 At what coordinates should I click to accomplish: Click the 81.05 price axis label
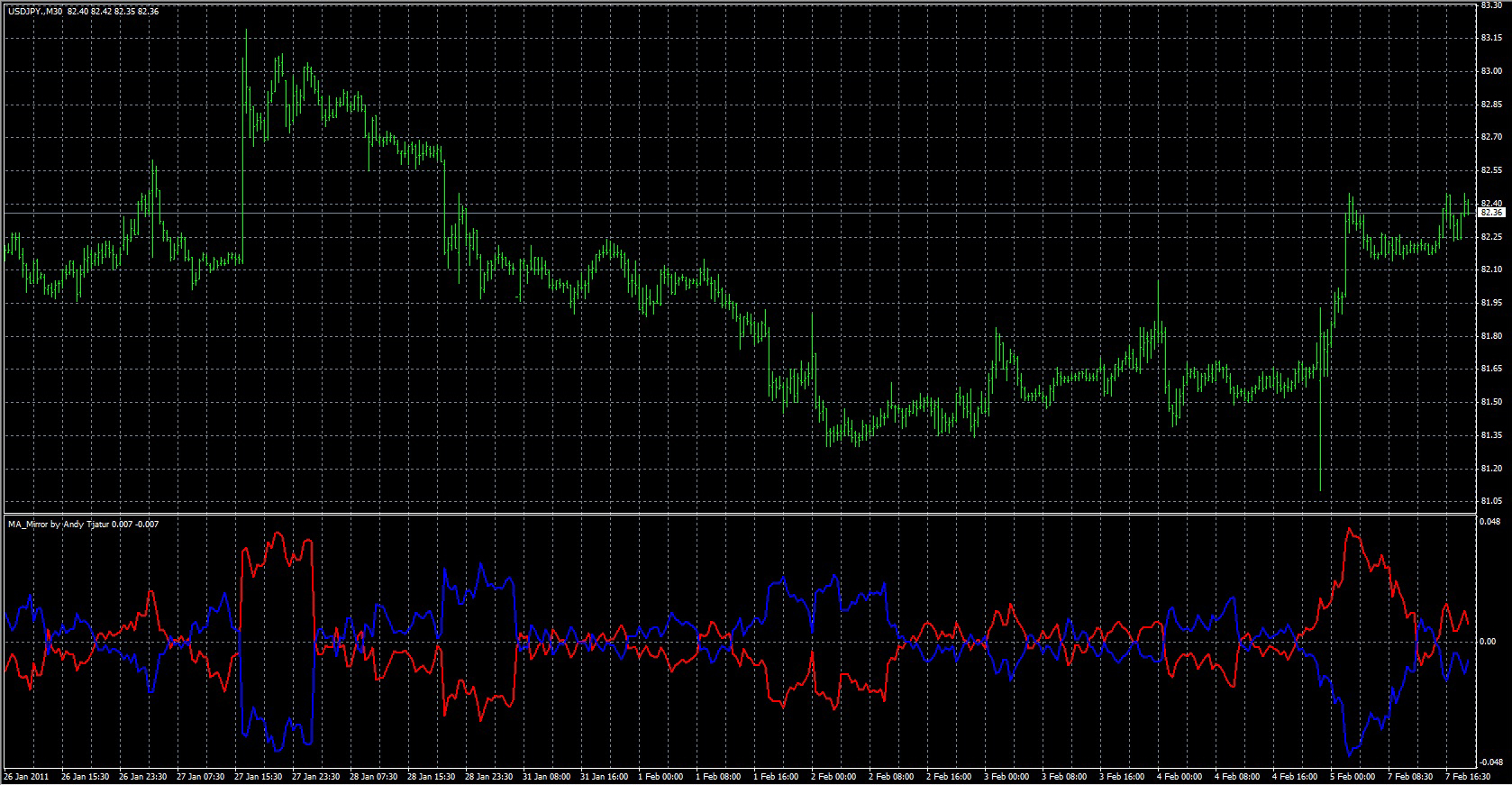tap(1491, 501)
